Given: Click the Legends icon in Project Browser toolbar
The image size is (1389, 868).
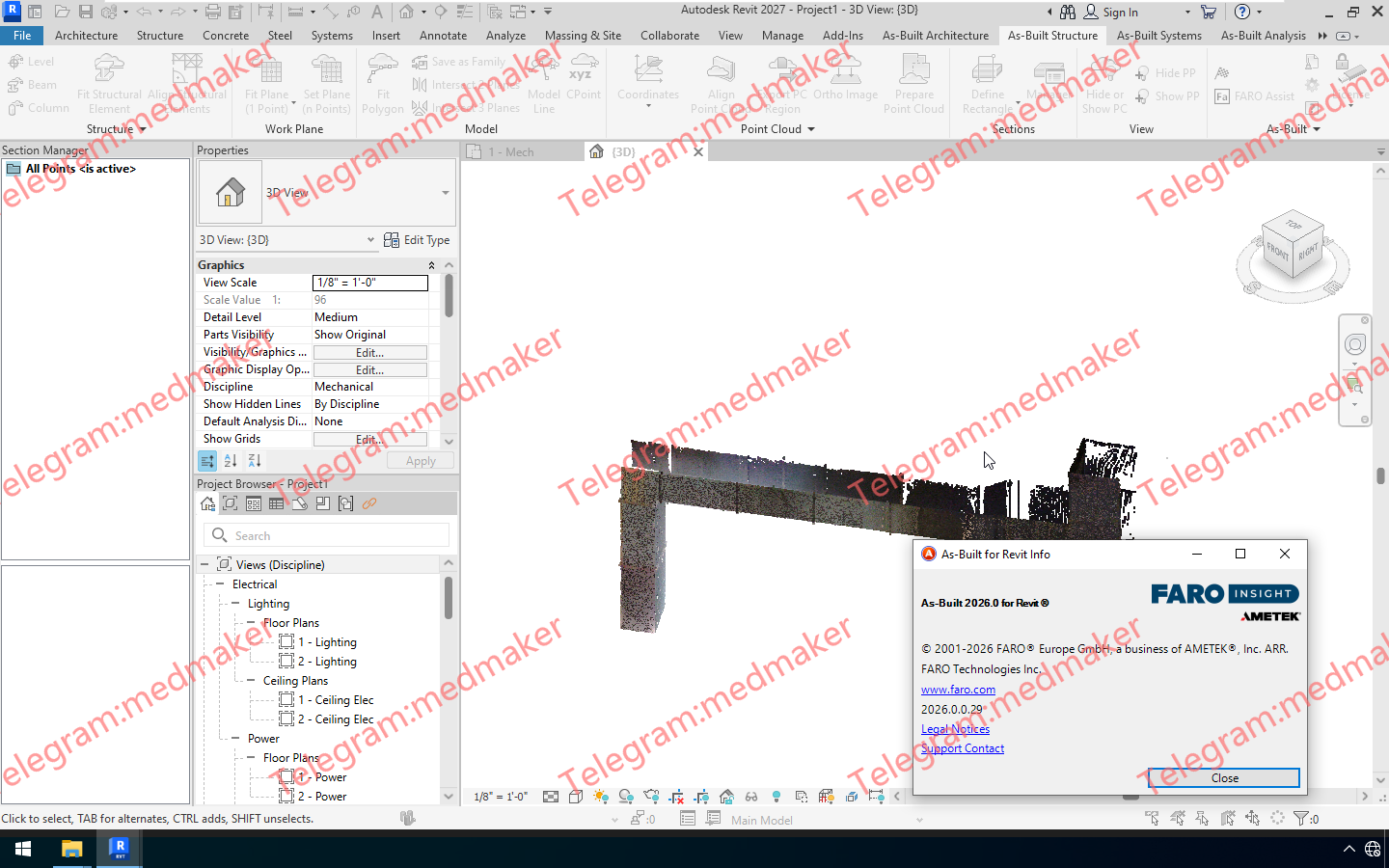Looking at the screenshot, I should point(254,503).
